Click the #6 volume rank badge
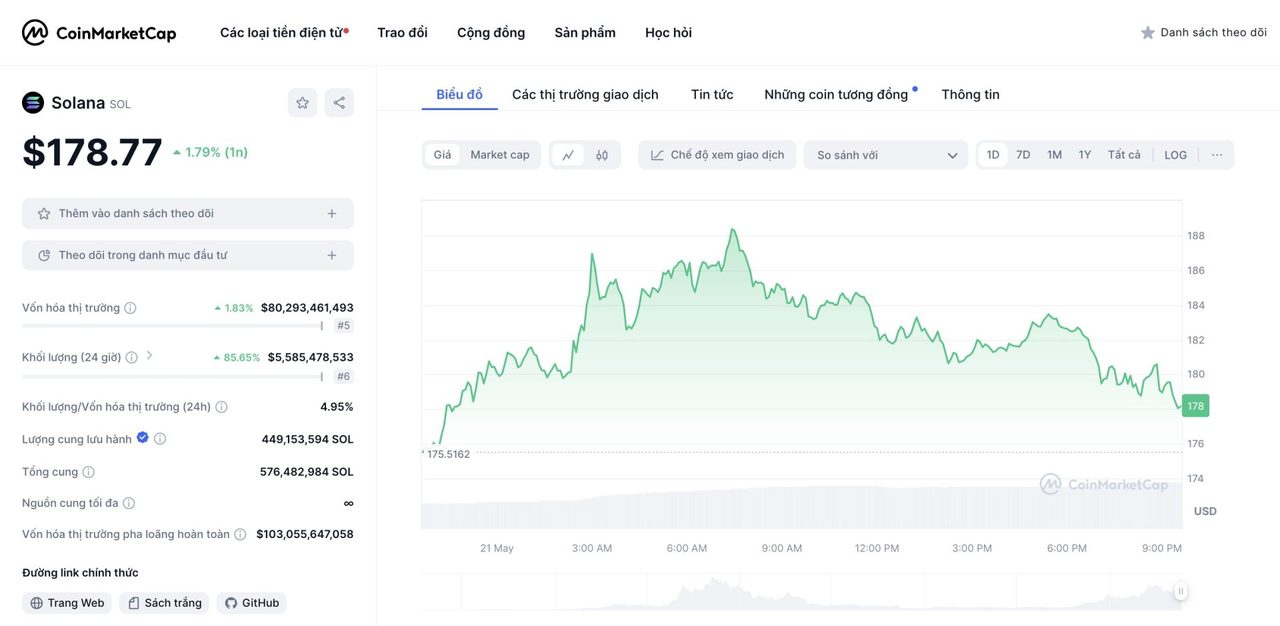Screen dimensions: 1280x626 coord(344,376)
